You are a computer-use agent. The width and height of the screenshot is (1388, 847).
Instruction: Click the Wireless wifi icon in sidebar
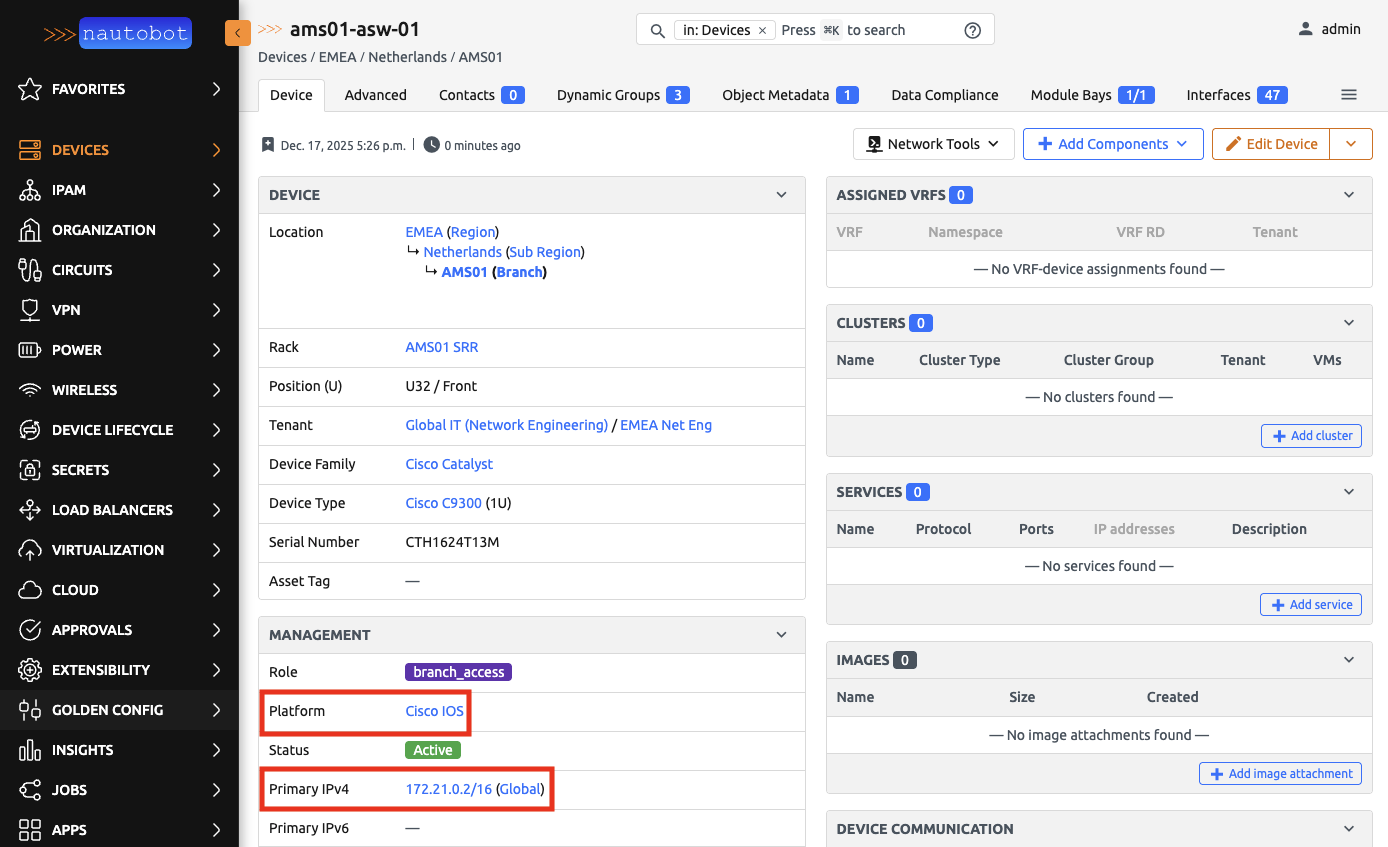point(30,390)
